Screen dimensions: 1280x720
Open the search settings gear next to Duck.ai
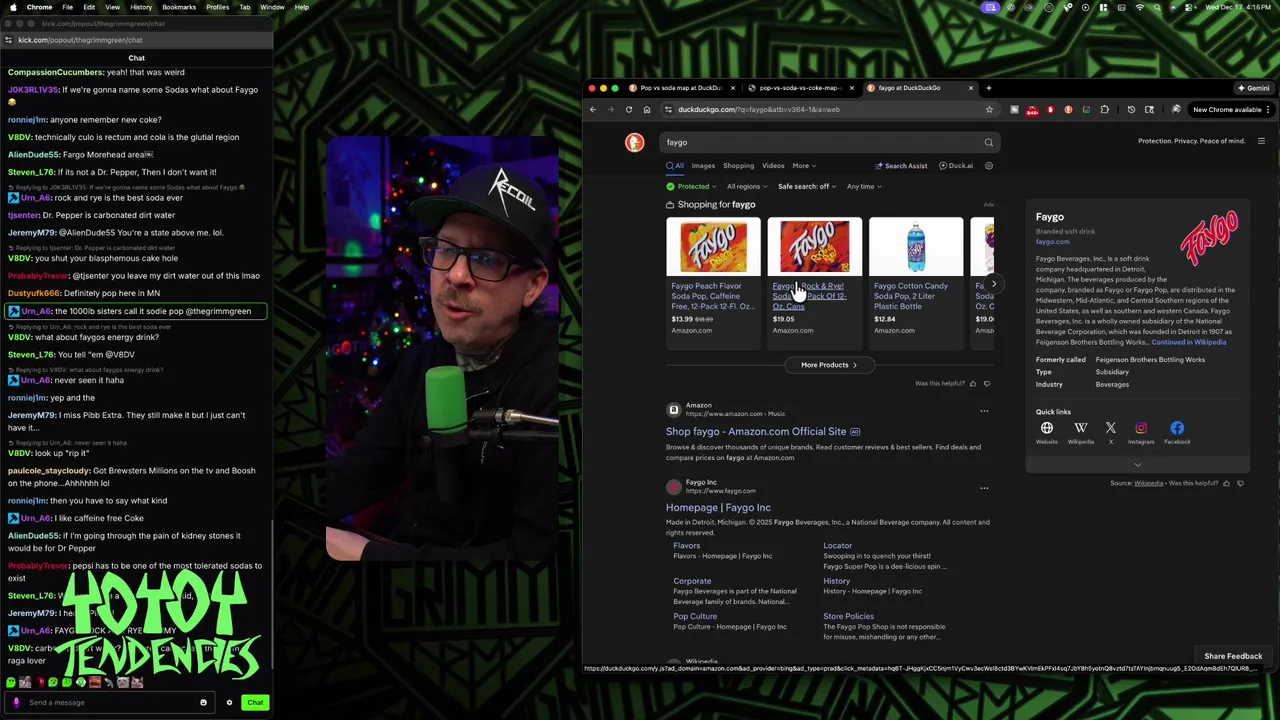coord(989,166)
